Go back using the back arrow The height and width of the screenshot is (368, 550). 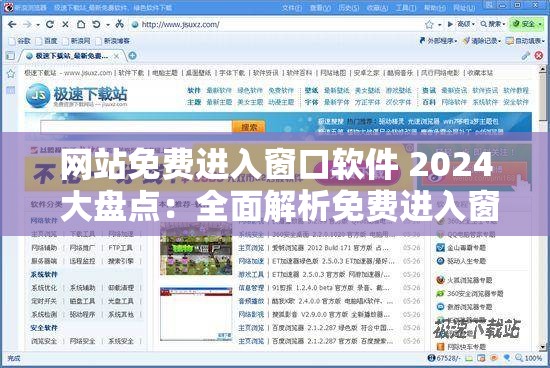[x=12, y=24]
